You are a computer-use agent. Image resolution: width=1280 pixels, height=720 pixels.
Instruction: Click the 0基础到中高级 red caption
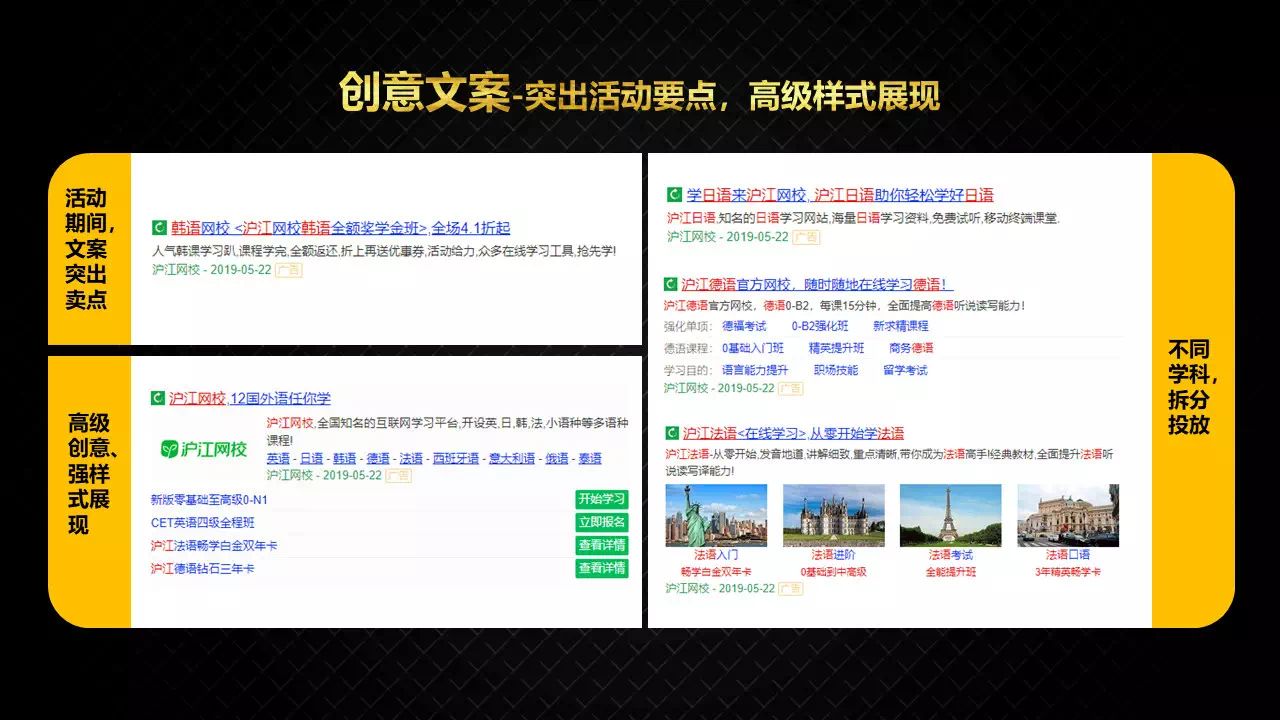coord(833,572)
